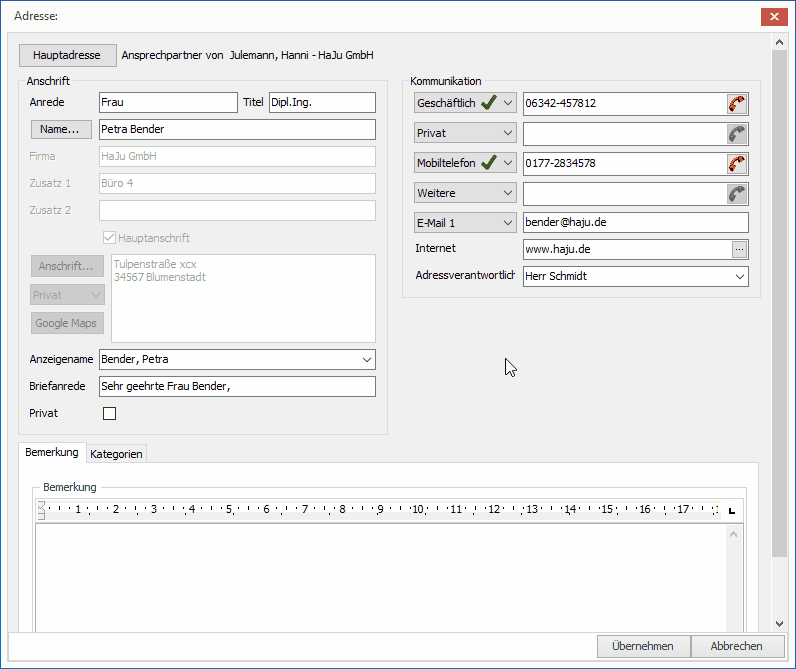Viewport: 796px width, 669px height.
Task: Click Abbrechen to cancel
Action: (x=736, y=646)
